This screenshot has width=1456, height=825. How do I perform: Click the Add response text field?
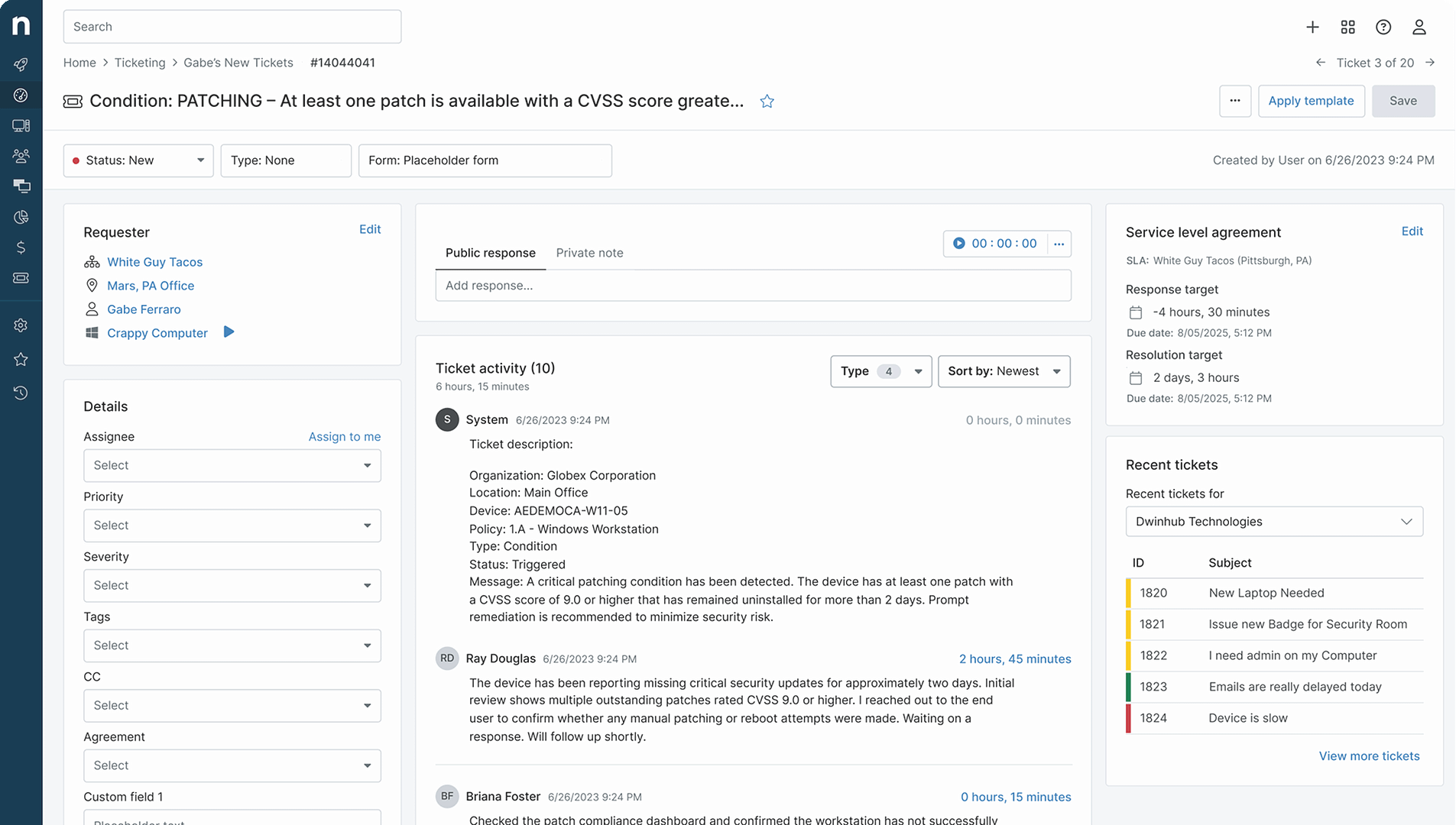[753, 286]
